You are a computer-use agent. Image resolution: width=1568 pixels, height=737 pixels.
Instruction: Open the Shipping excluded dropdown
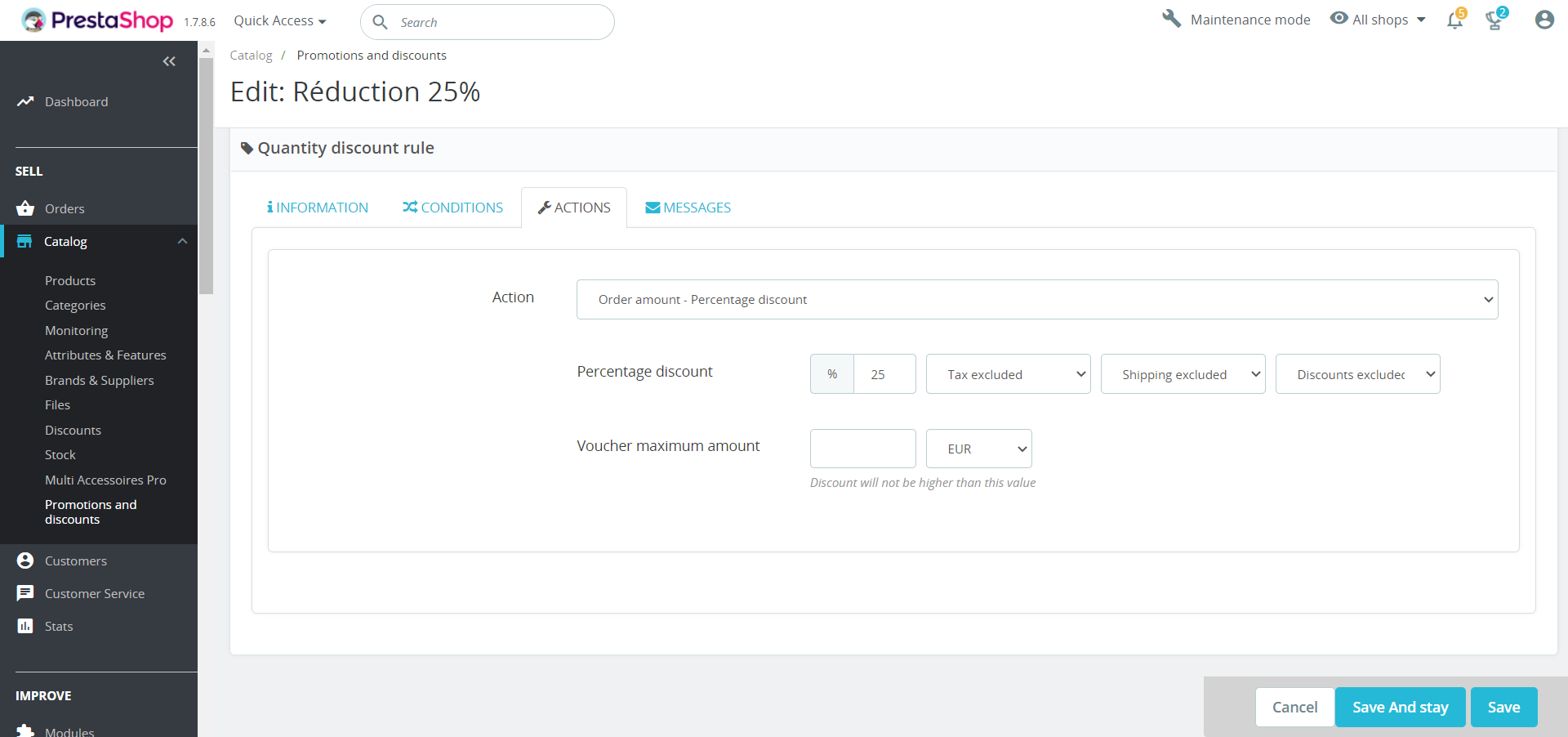point(1183,374)
